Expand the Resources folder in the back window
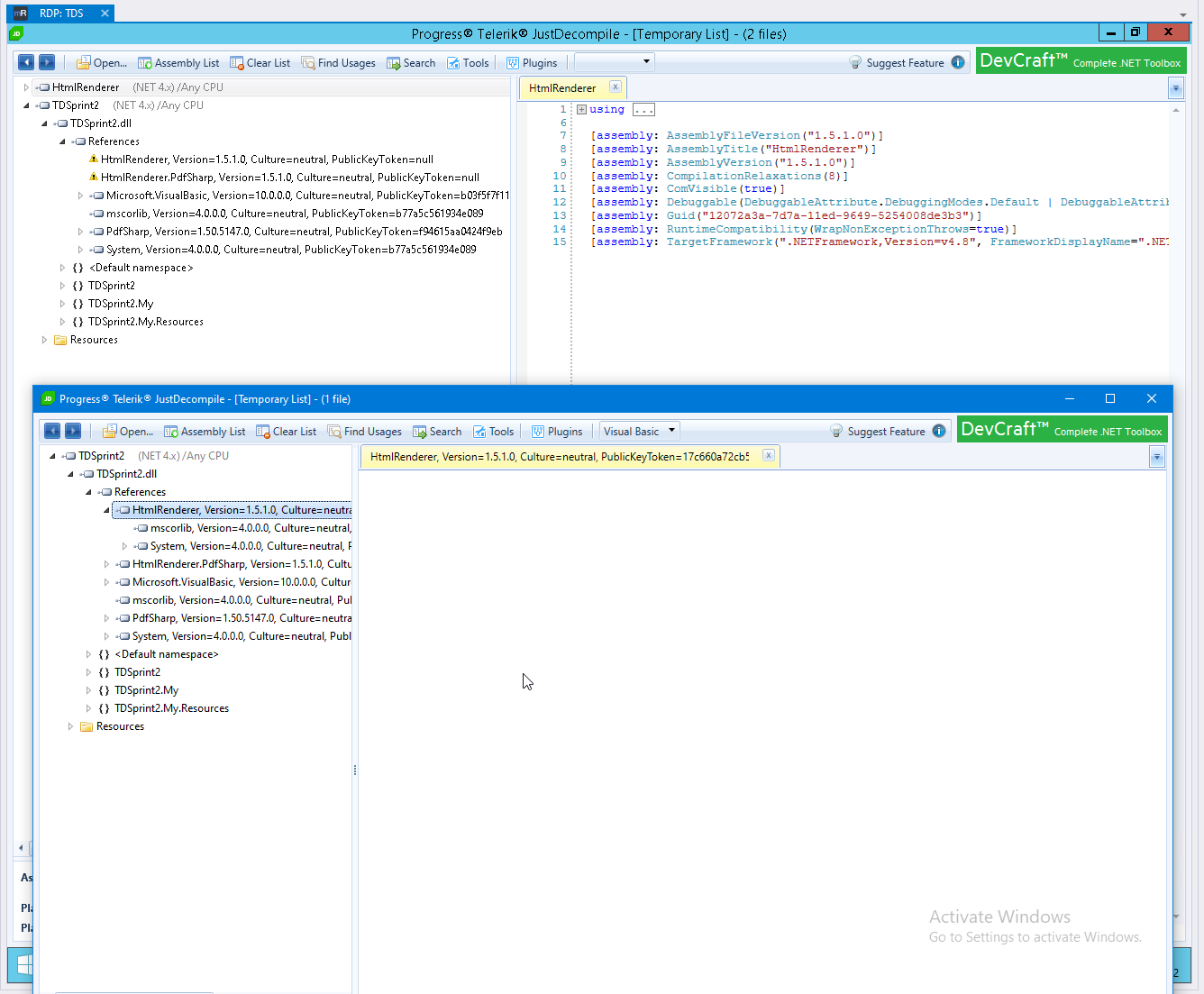Image resolution: width=1204 pixels, height=994 pixels. (44, 340)
